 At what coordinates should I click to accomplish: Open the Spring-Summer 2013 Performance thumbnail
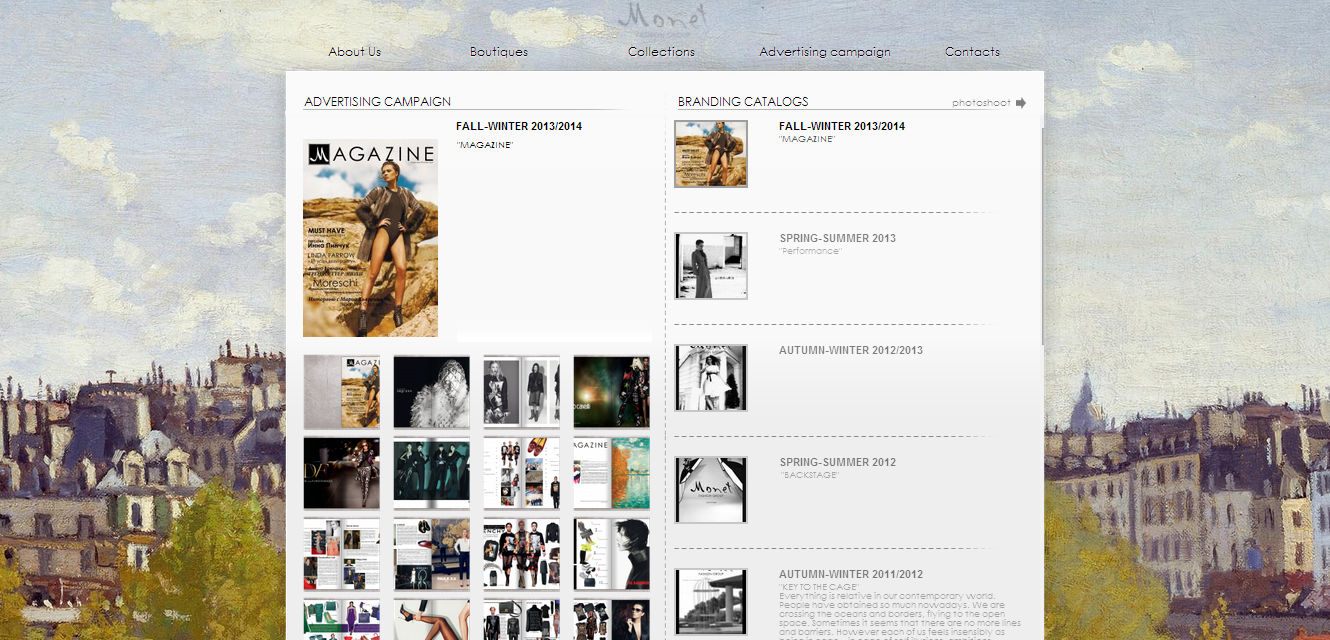711,266
